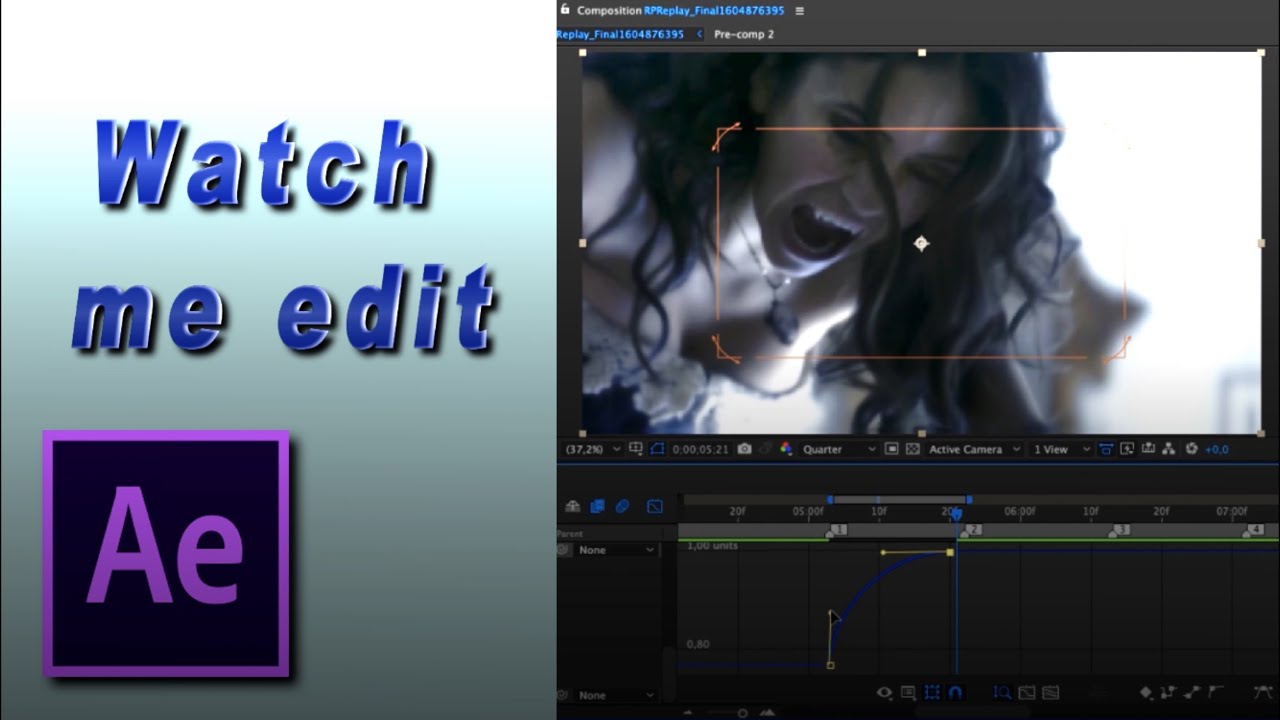Click the eye icon to choose shown properties
Image resolution: width=1280 pixels, height=720 pixels.
885,692
